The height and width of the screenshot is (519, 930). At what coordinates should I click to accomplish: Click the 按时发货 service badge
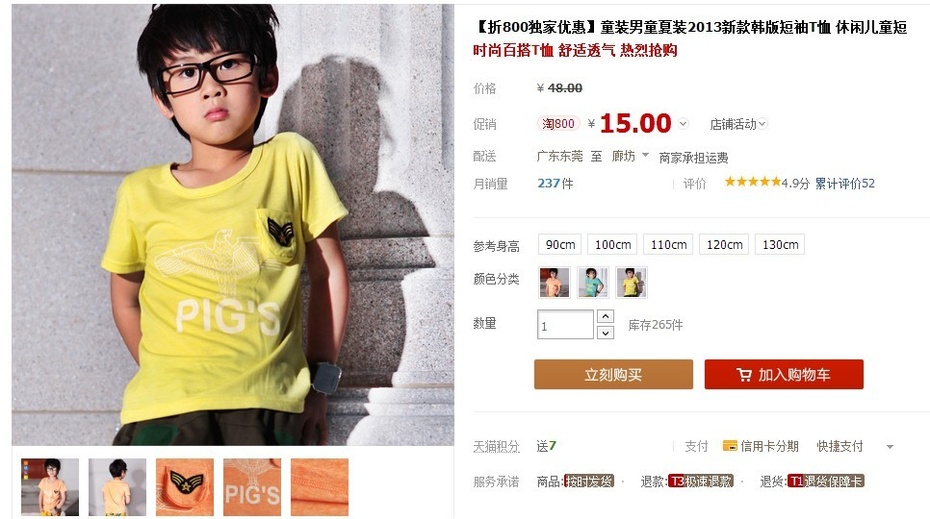point(589,481)
